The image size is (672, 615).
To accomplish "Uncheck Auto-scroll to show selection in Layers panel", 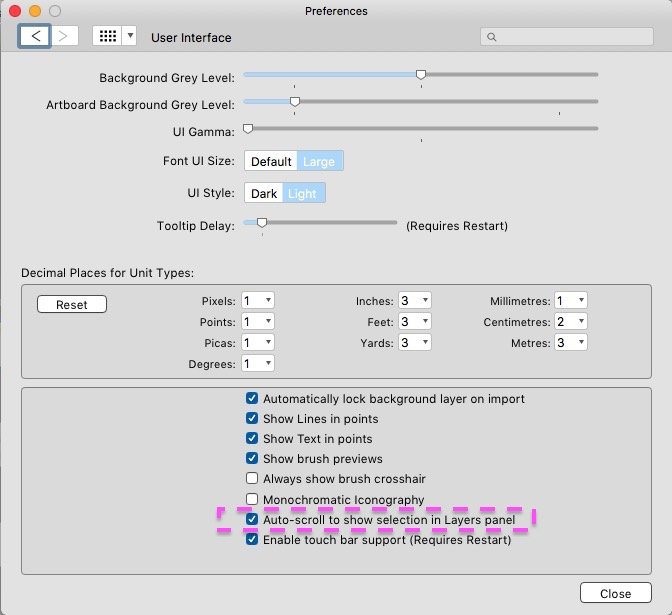I will point(252,520).
